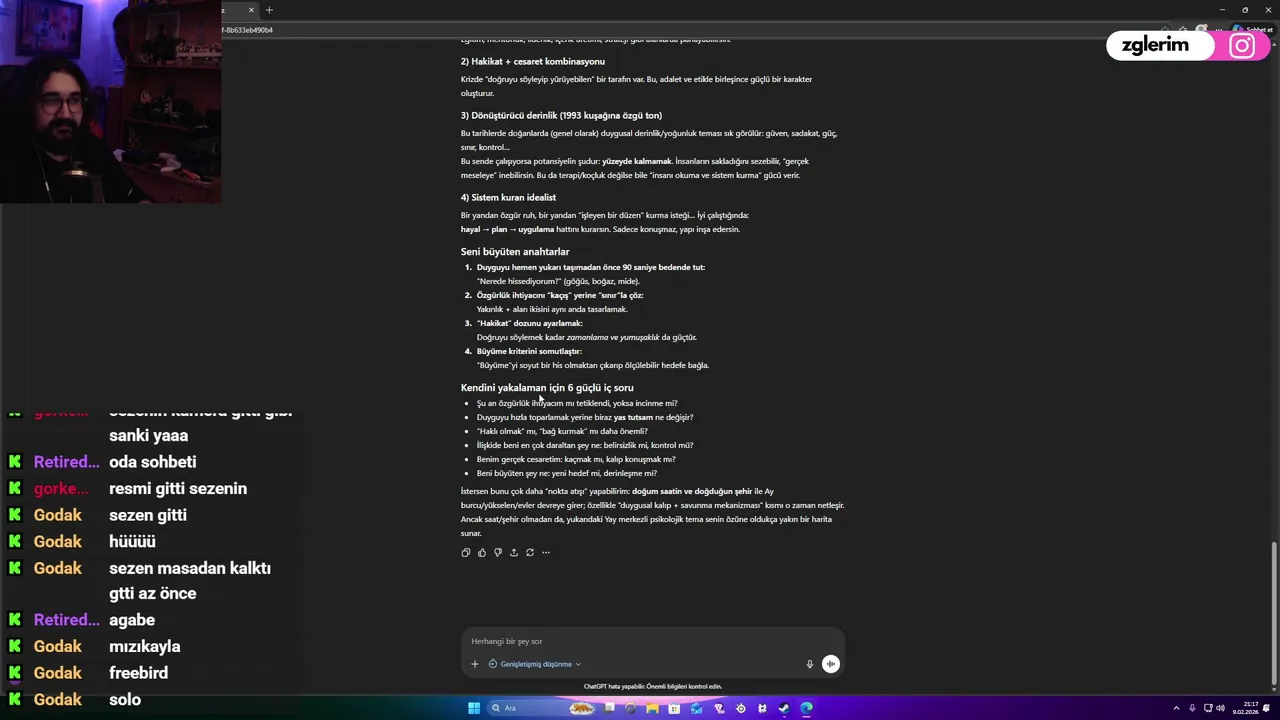Click the heading '4) Sistem kuran idealist'

pyautogui.click(x=508, y=197)
